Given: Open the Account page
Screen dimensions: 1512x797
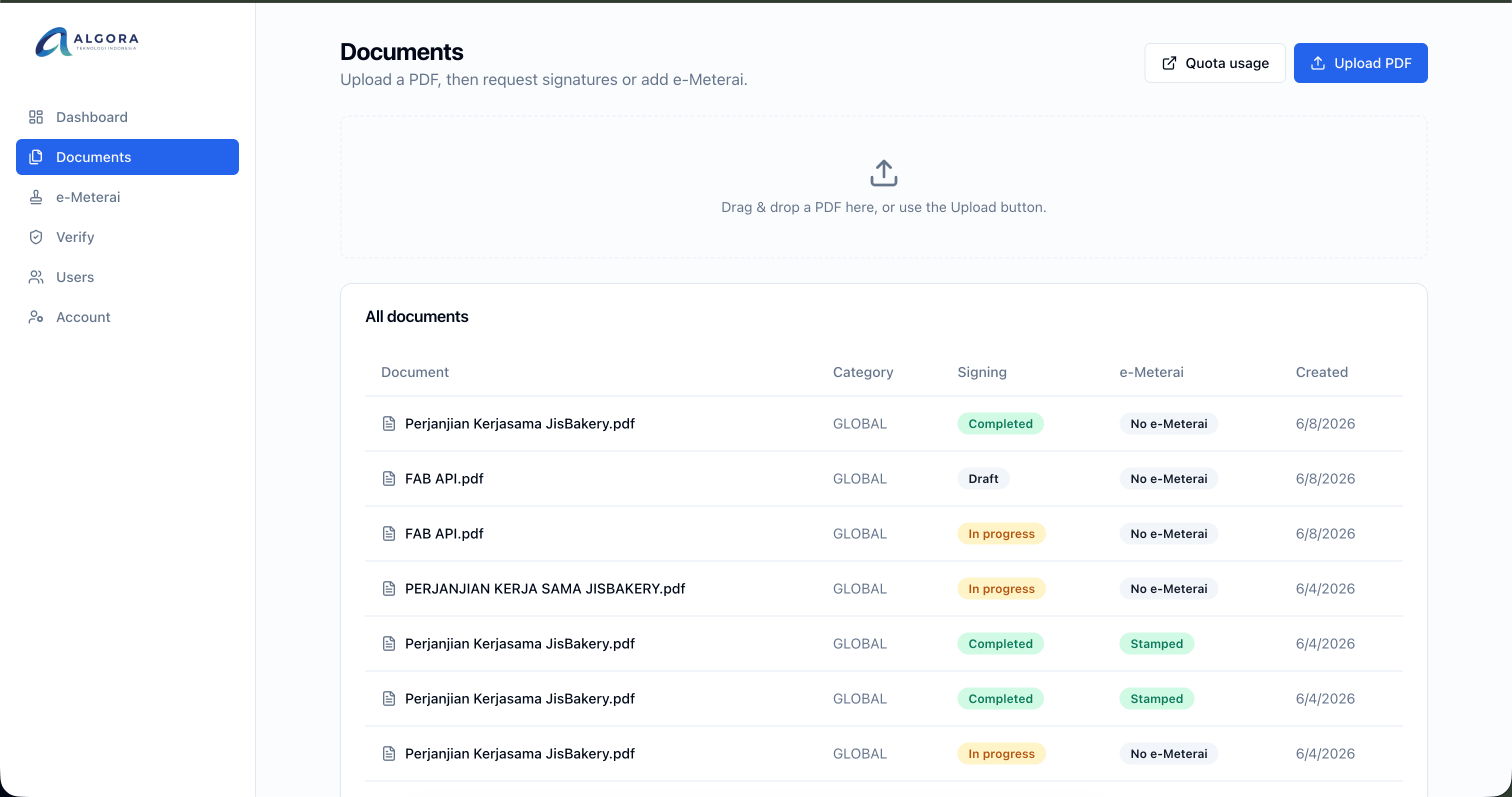Looking at the screenshot, I should tap(127, 316).
